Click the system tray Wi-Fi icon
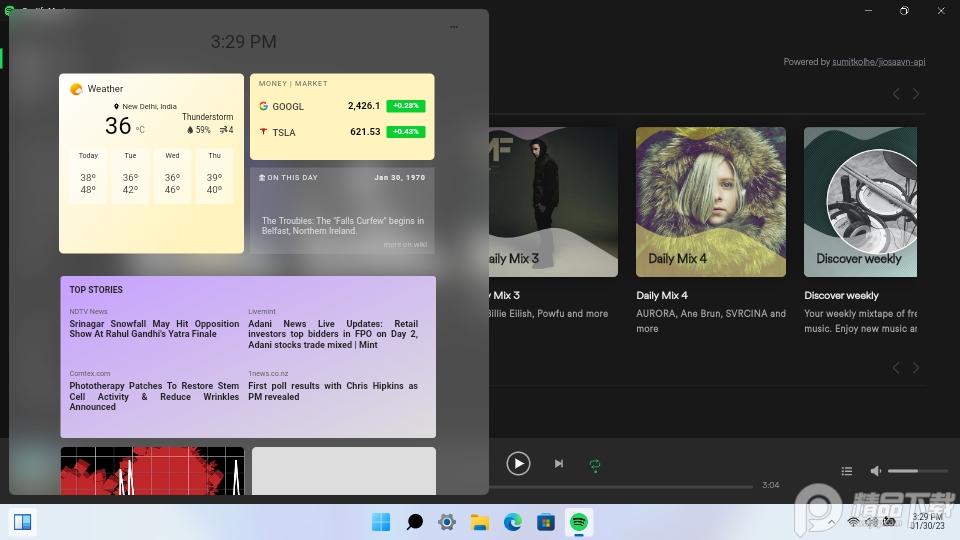The height and width of the screenshot is (540, 960). click(853, 522)
